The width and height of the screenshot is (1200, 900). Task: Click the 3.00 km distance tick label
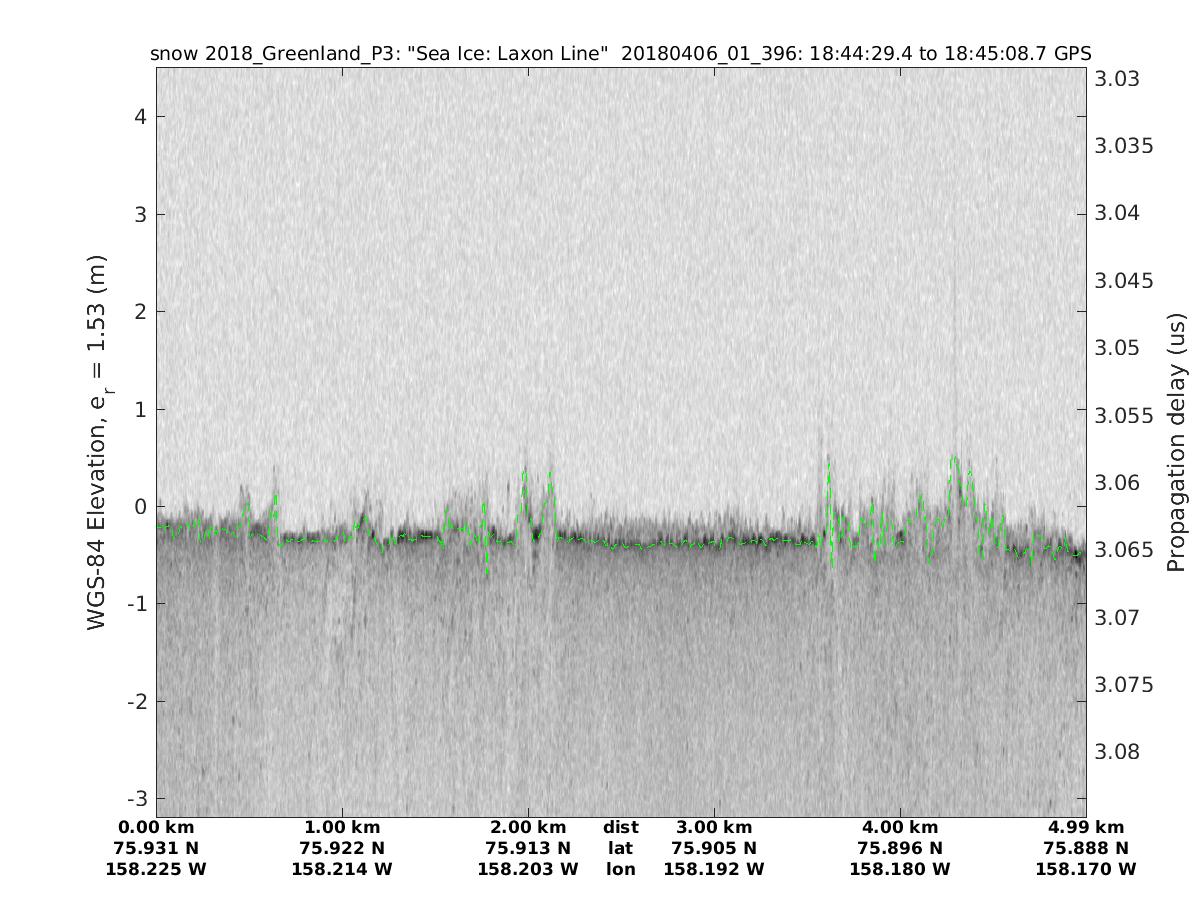(714, 827)
